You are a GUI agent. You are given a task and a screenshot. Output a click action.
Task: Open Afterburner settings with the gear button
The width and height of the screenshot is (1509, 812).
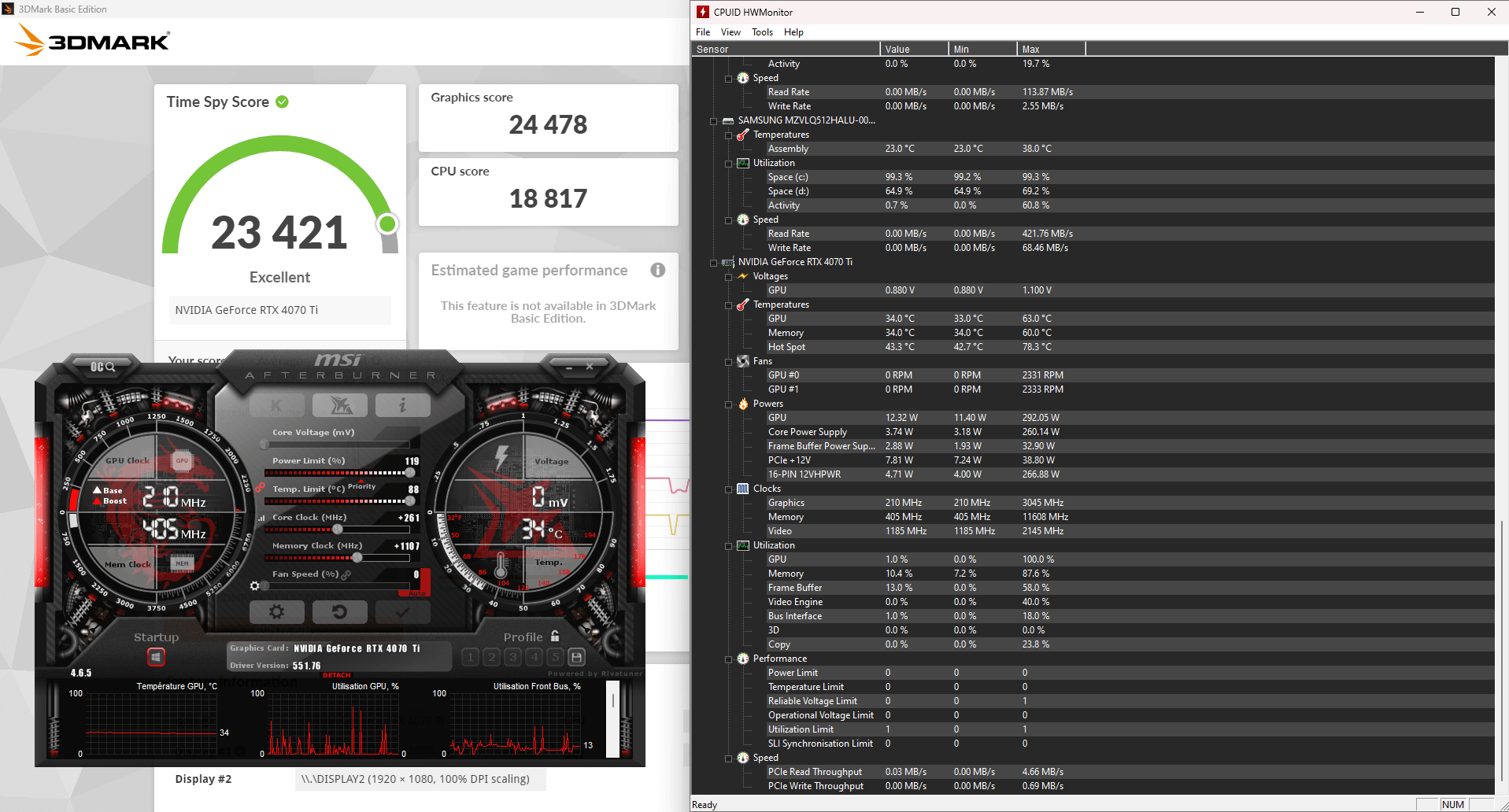coord(276,611)
